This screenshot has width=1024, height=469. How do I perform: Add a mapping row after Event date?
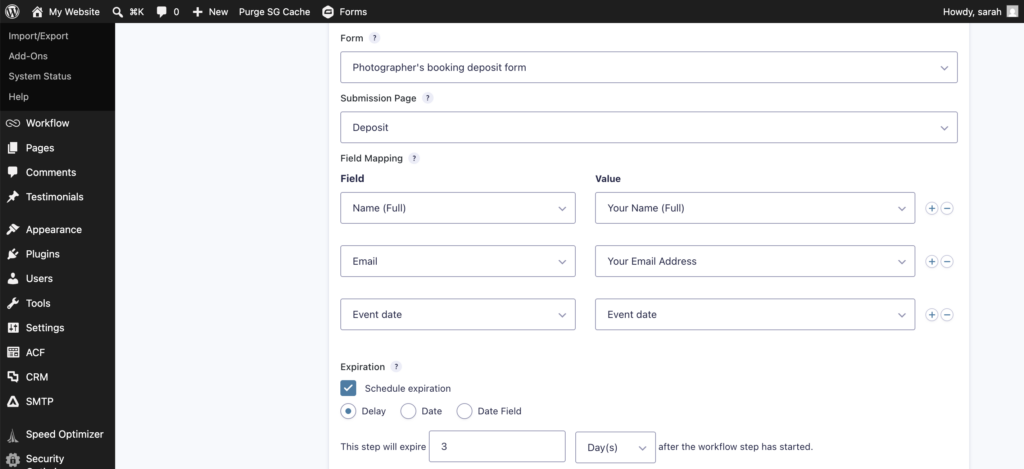click(x=932, y=315)
